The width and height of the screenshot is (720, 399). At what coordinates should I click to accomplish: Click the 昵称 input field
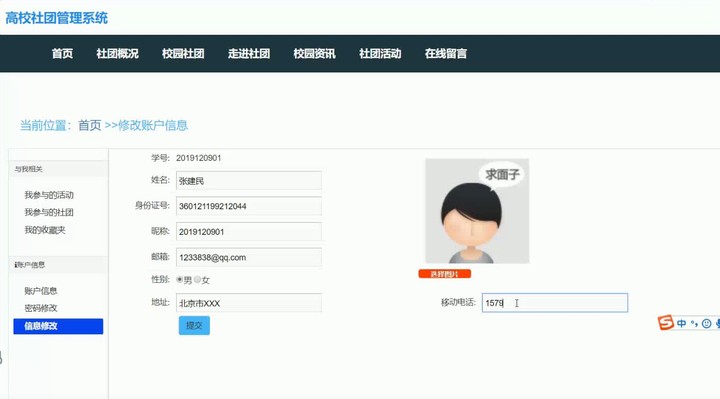tap(249, 232)
